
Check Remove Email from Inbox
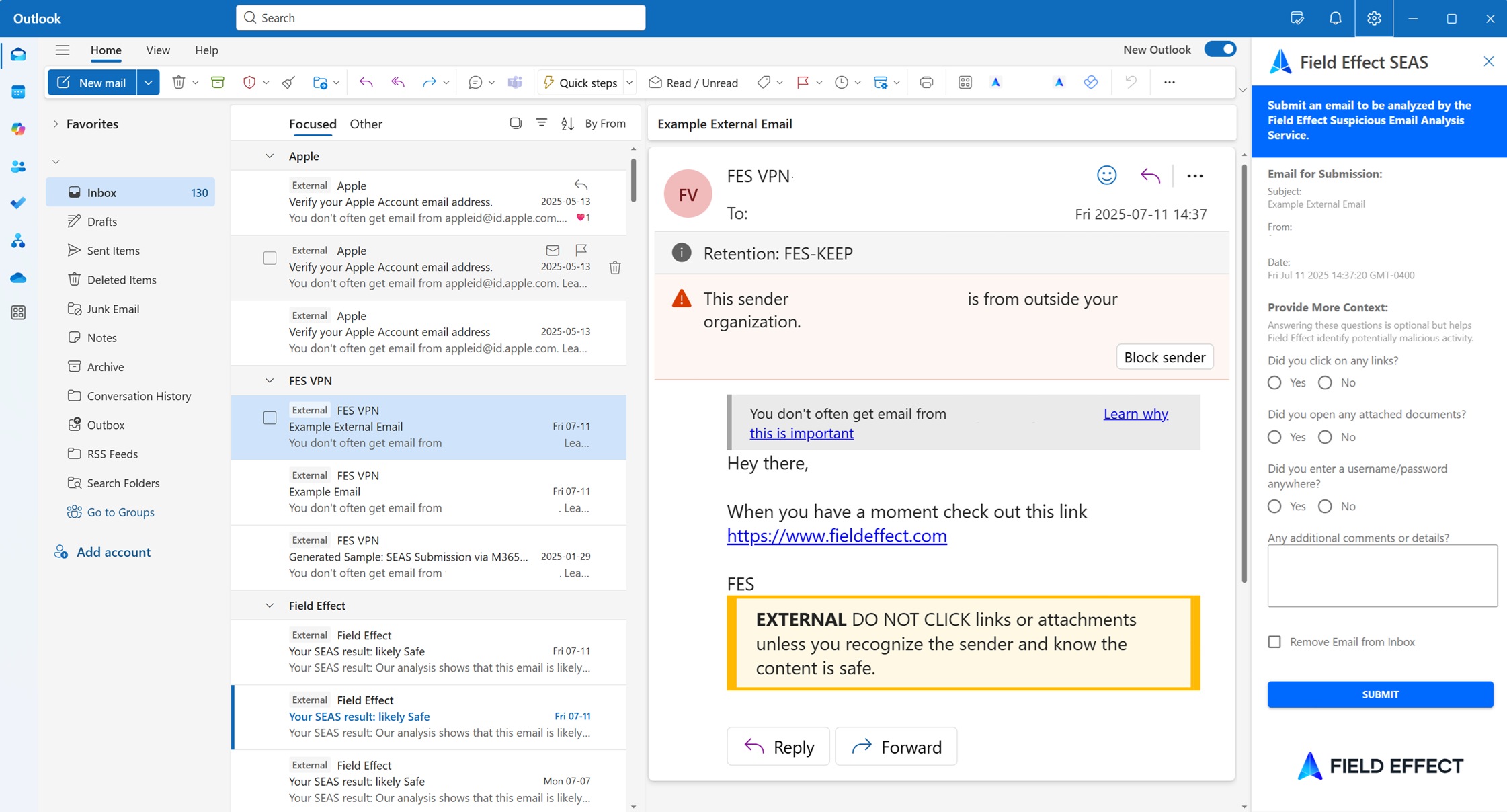coord(1274,641)
